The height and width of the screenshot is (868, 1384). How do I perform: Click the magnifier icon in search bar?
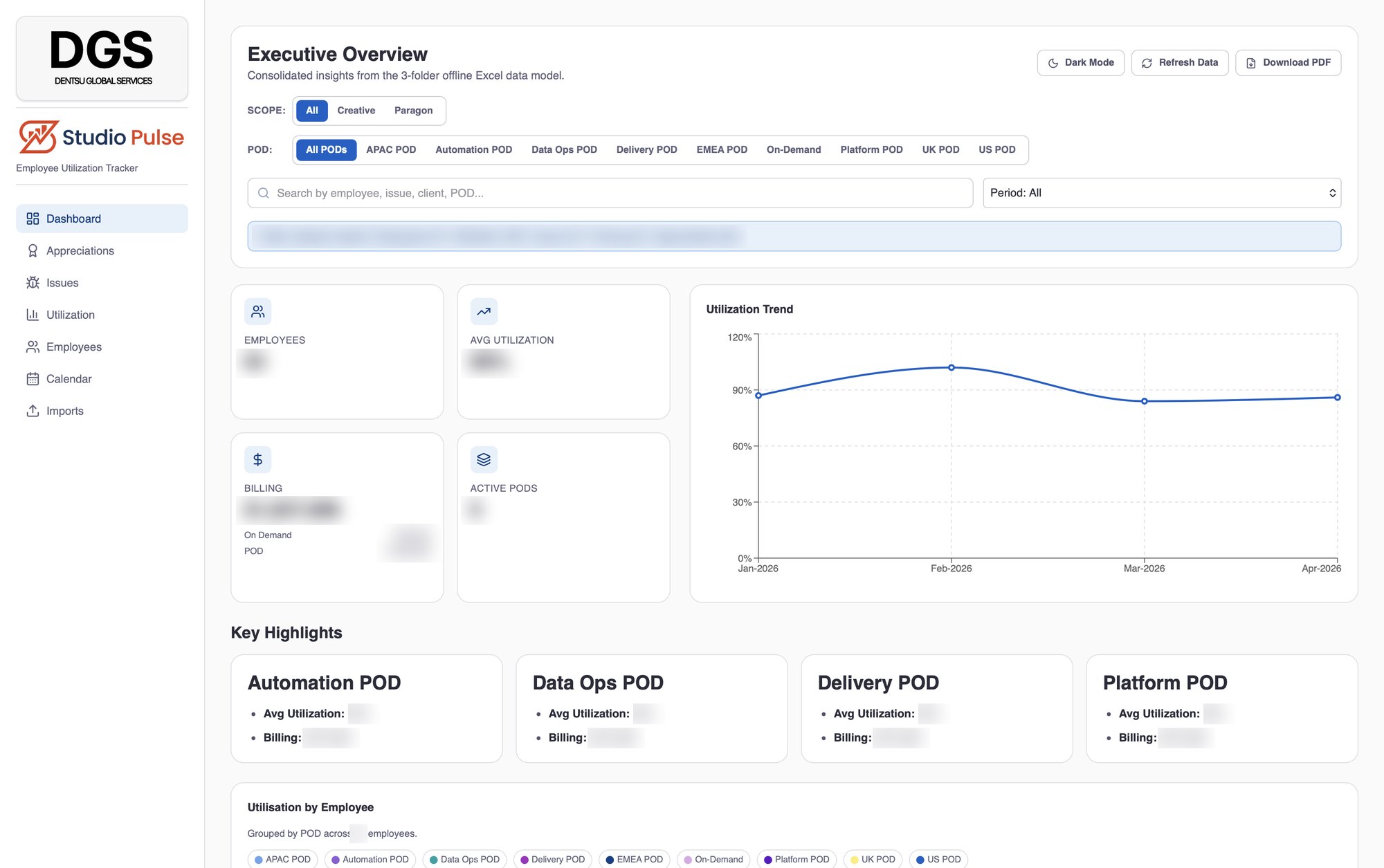coord(264,193)
